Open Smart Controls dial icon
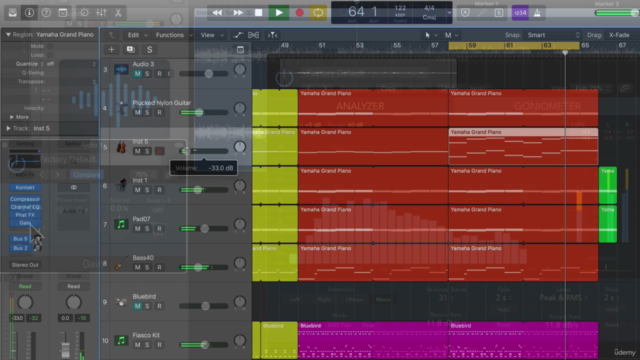Screen dimensions: 640x360 point(84,13)
